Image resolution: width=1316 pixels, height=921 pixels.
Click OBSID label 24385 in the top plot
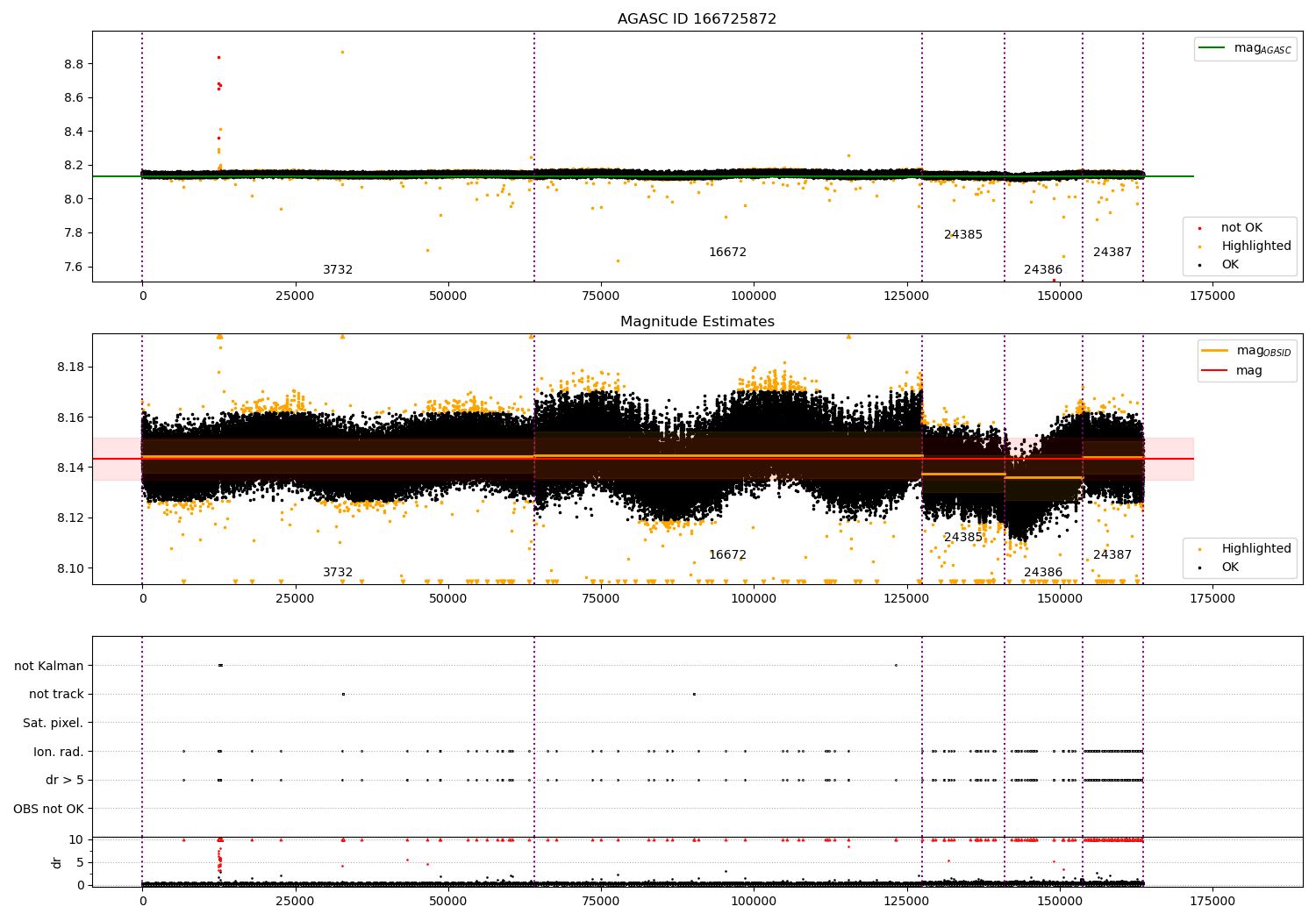click(x=963, y=235)
